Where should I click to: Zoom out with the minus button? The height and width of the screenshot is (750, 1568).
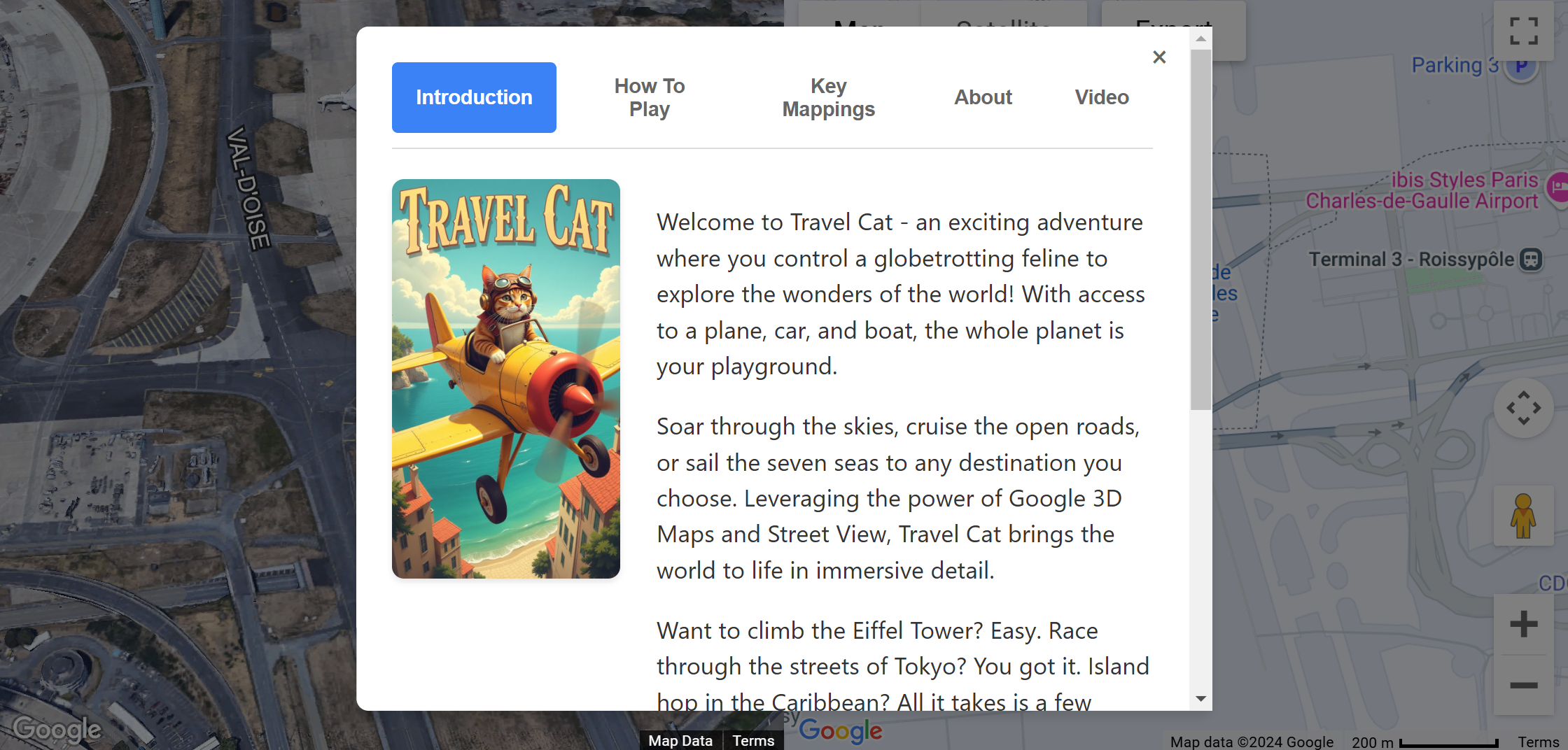point(1523,685)
